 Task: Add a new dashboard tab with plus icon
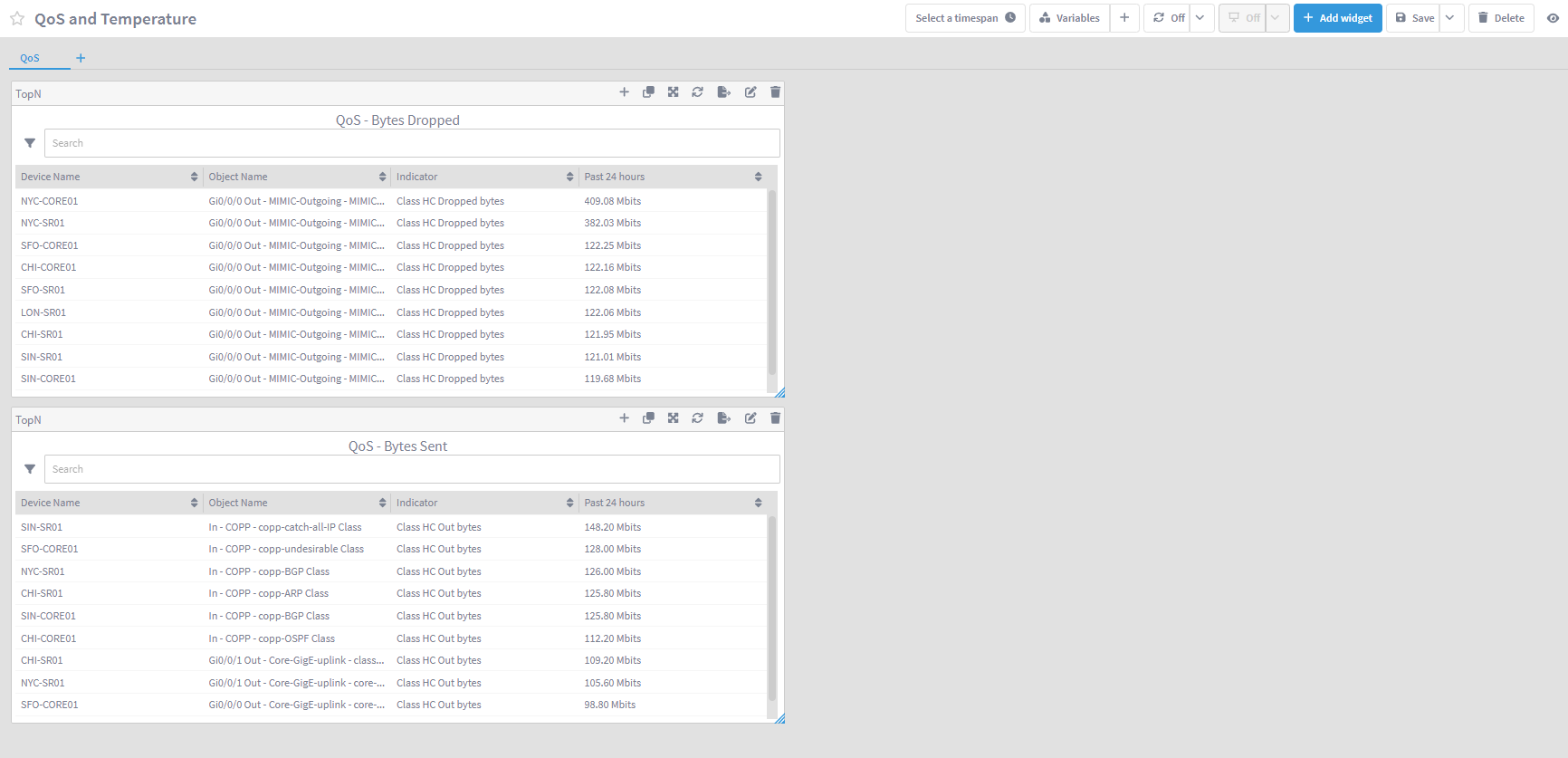81,58
